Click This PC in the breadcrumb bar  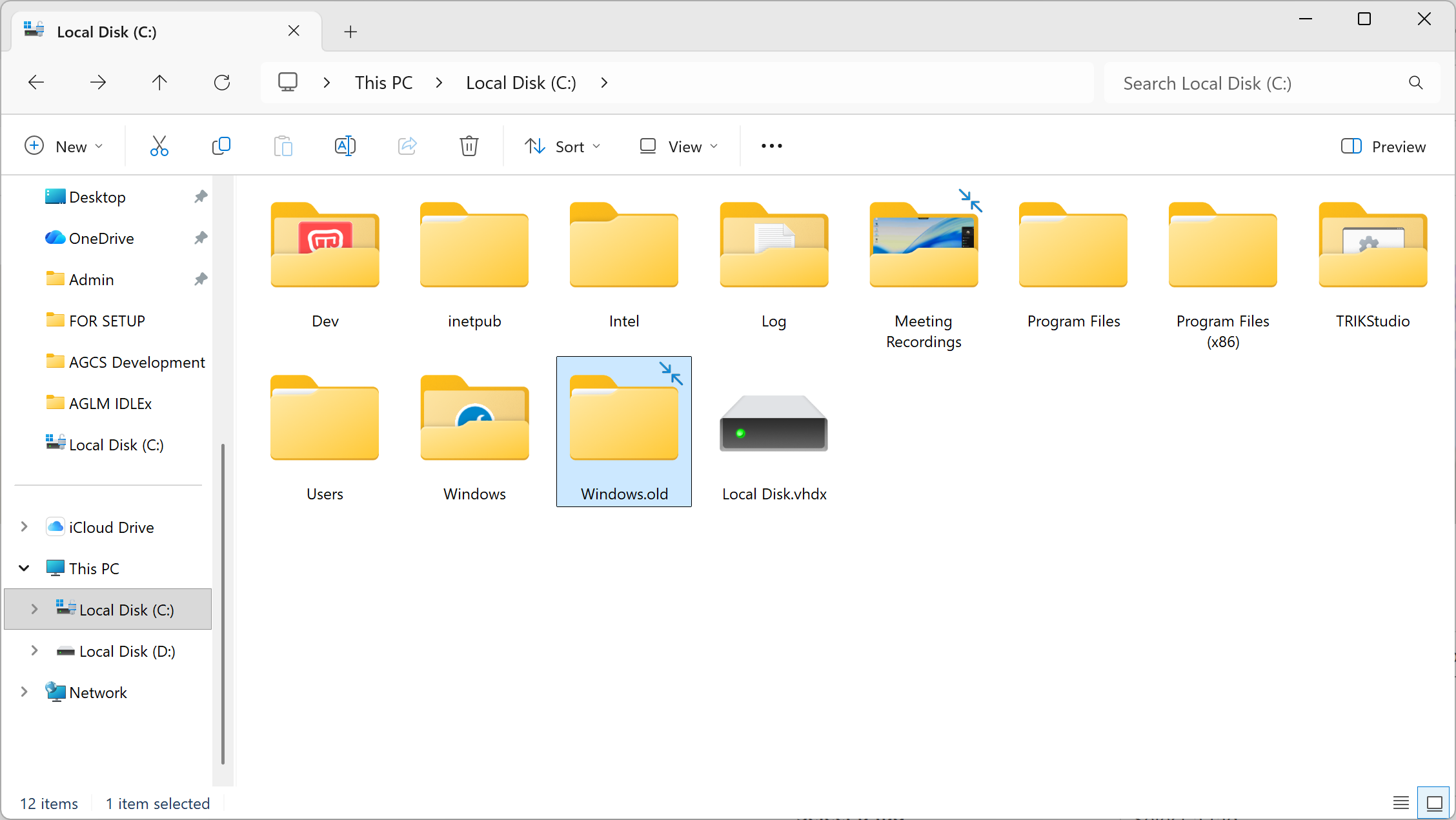click(x=383, y=82)
